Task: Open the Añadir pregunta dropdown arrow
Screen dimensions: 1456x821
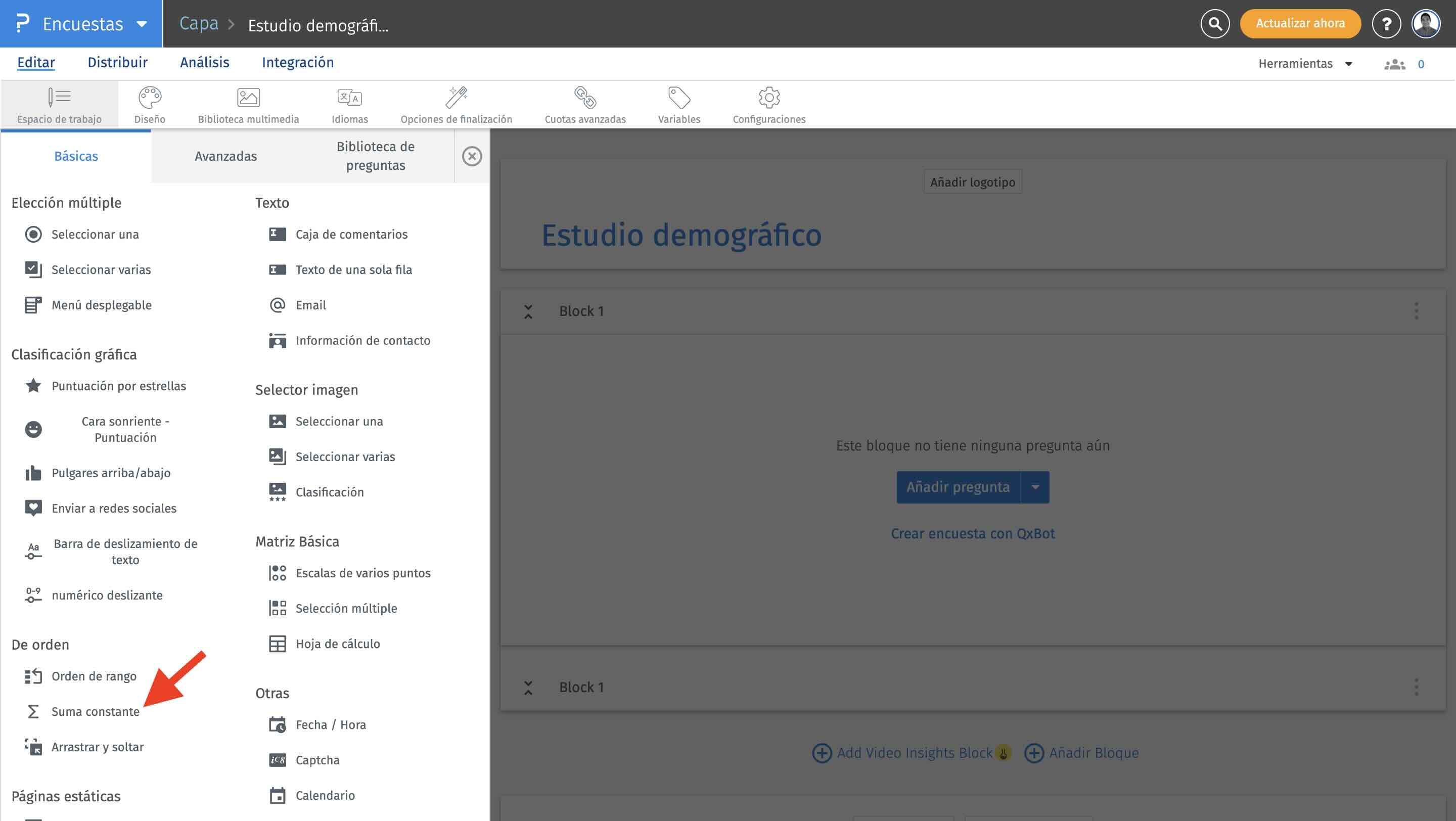Action: tap(1035, 487)
